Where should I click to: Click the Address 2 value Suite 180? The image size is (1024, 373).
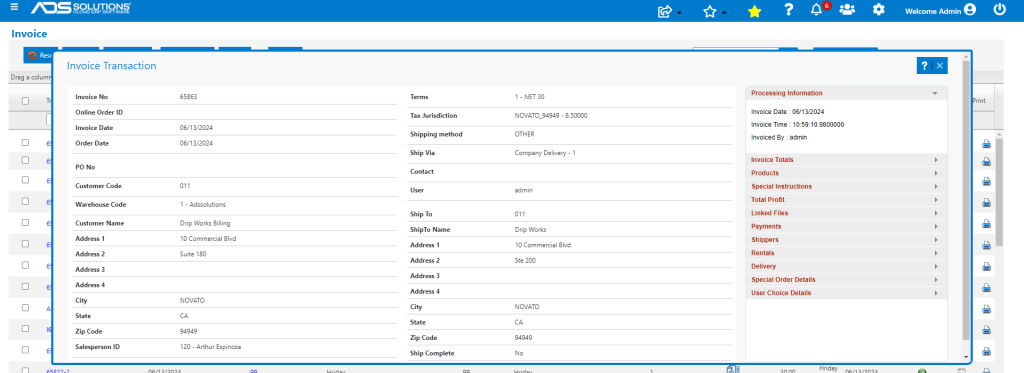point(193,254)
